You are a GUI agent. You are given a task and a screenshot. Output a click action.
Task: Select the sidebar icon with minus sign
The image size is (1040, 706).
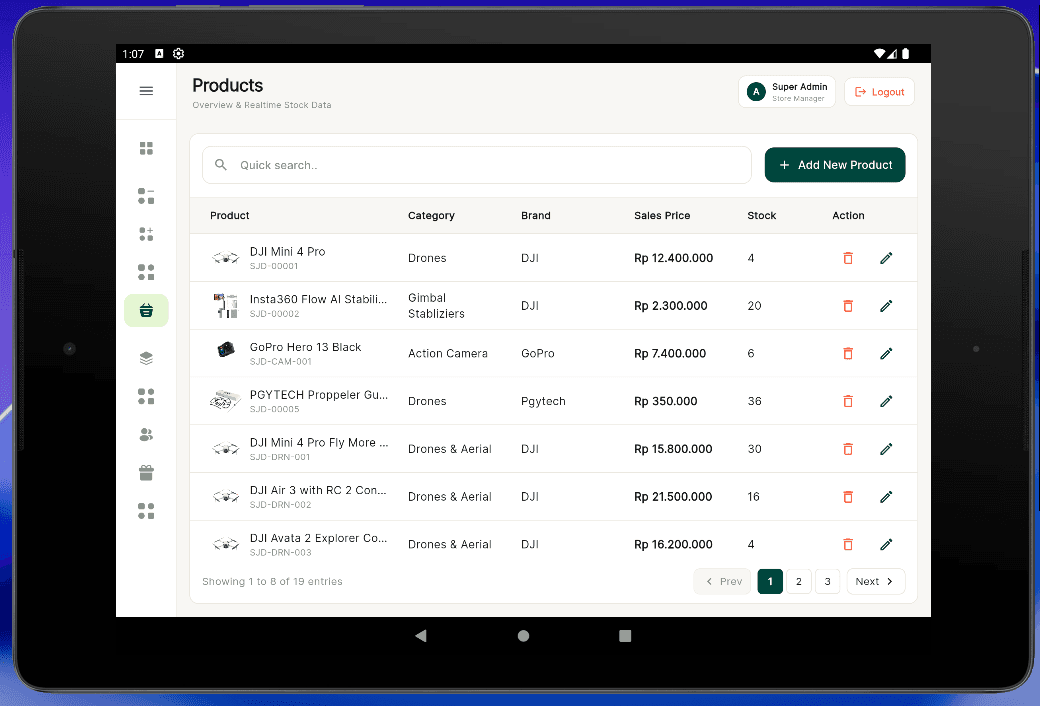[x=146, y=196]
